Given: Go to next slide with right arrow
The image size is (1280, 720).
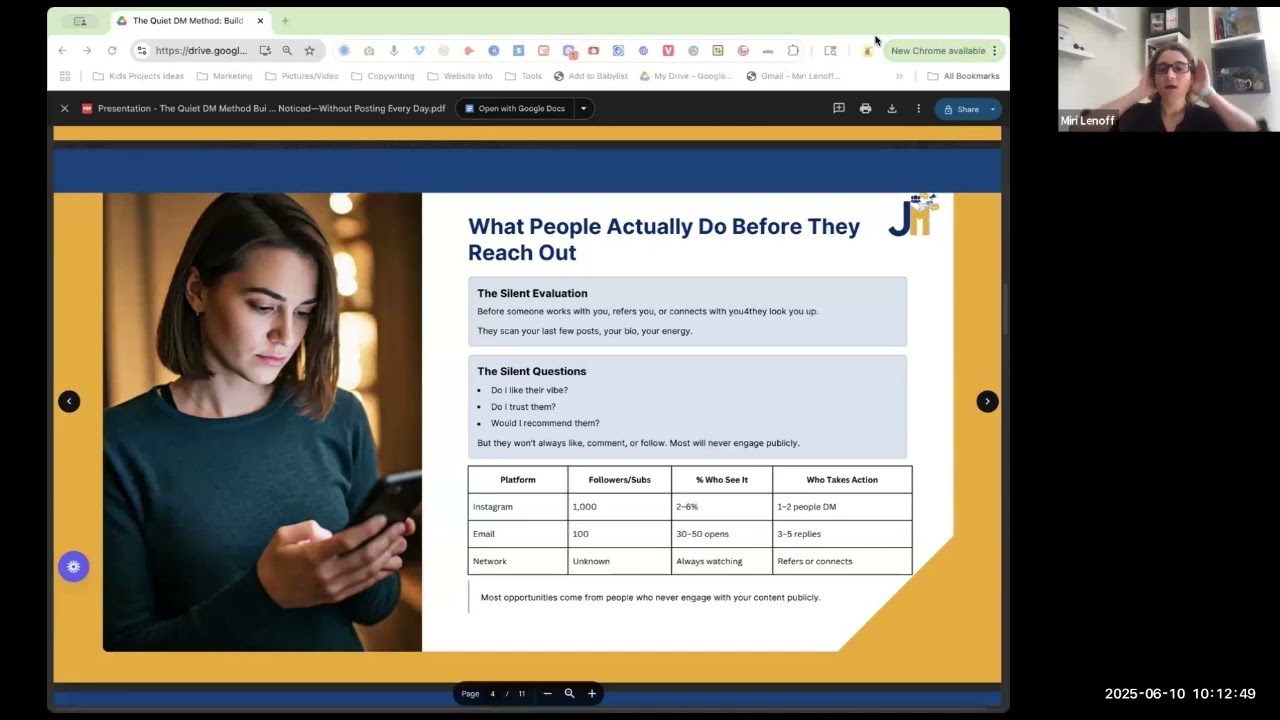Looking at the screenshot, I should (x=987, y=401).
